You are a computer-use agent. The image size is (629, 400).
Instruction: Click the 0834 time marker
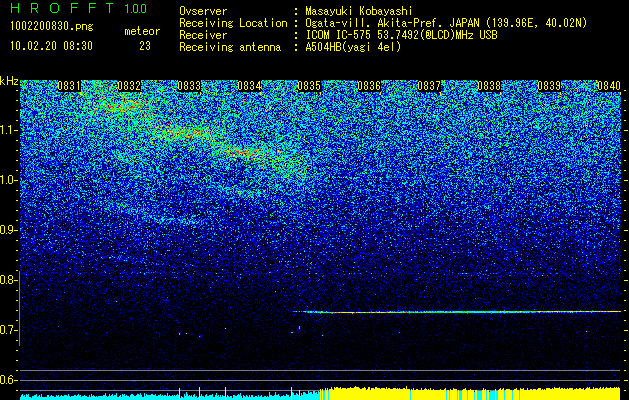(x=249, y=86)
